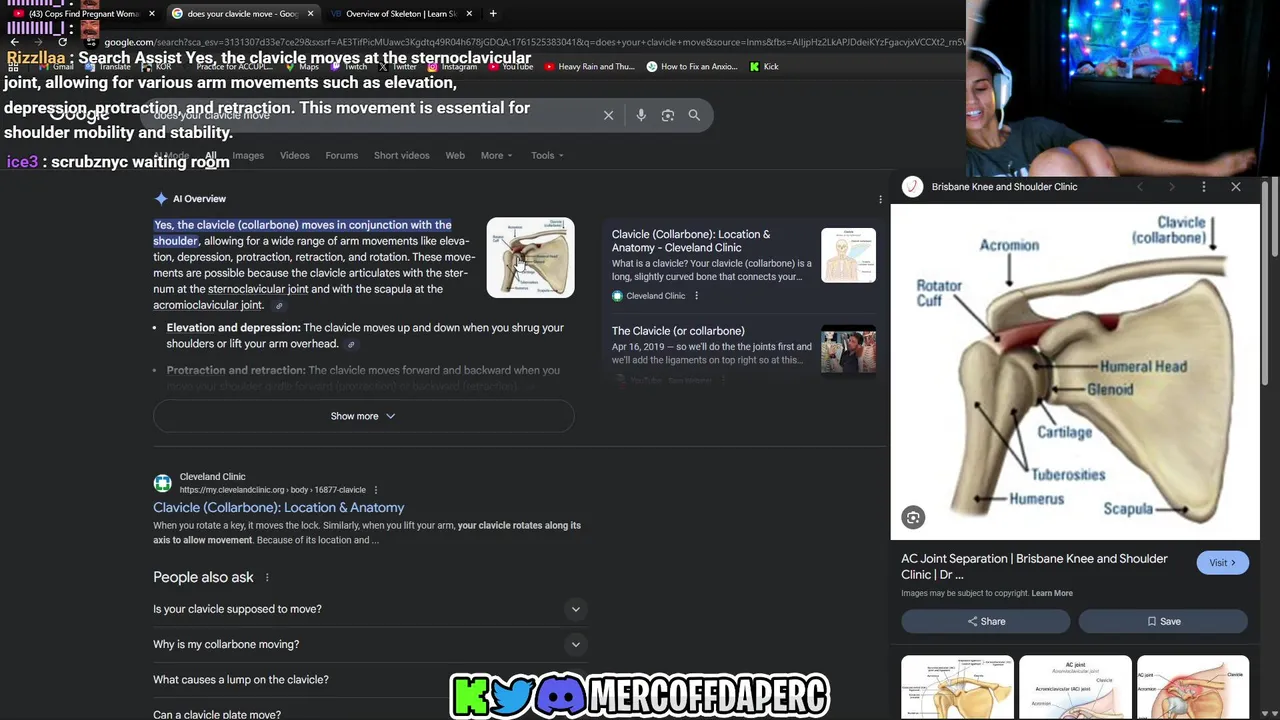Expand AI Overview with Show more
Screen dimensions: 1280x720
point(363,416)
